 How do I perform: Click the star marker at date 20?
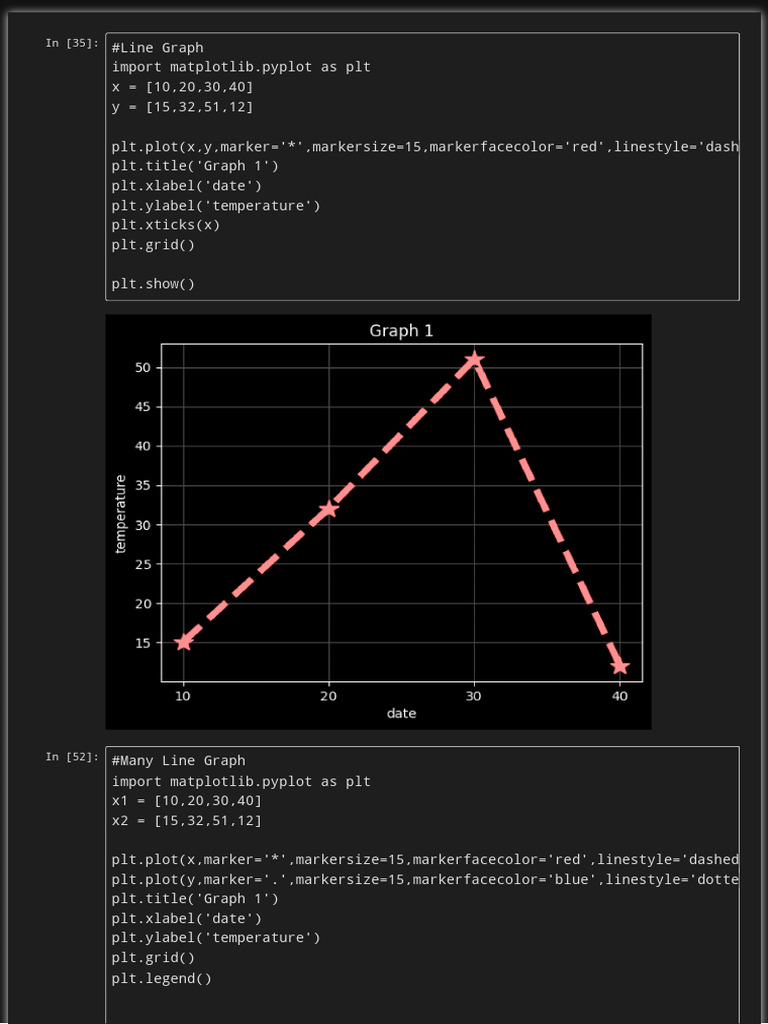pos(328,509)
